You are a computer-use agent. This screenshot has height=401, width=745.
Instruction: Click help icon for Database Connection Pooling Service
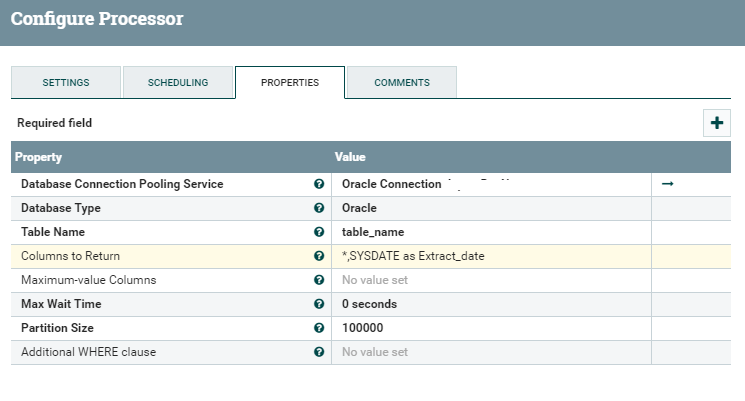(319, 184)
